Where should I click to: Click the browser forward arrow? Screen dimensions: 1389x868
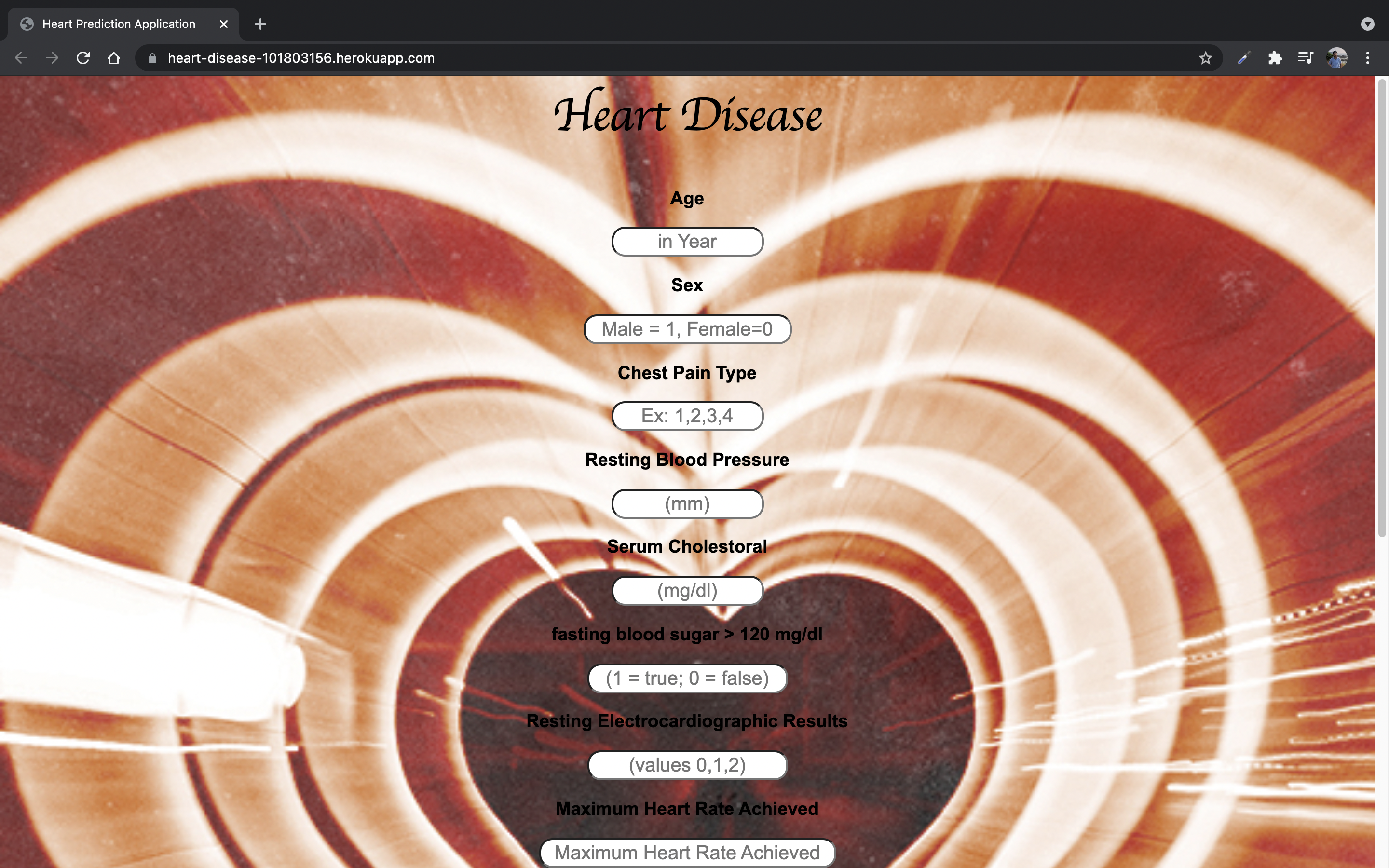[x=52, y=58]
